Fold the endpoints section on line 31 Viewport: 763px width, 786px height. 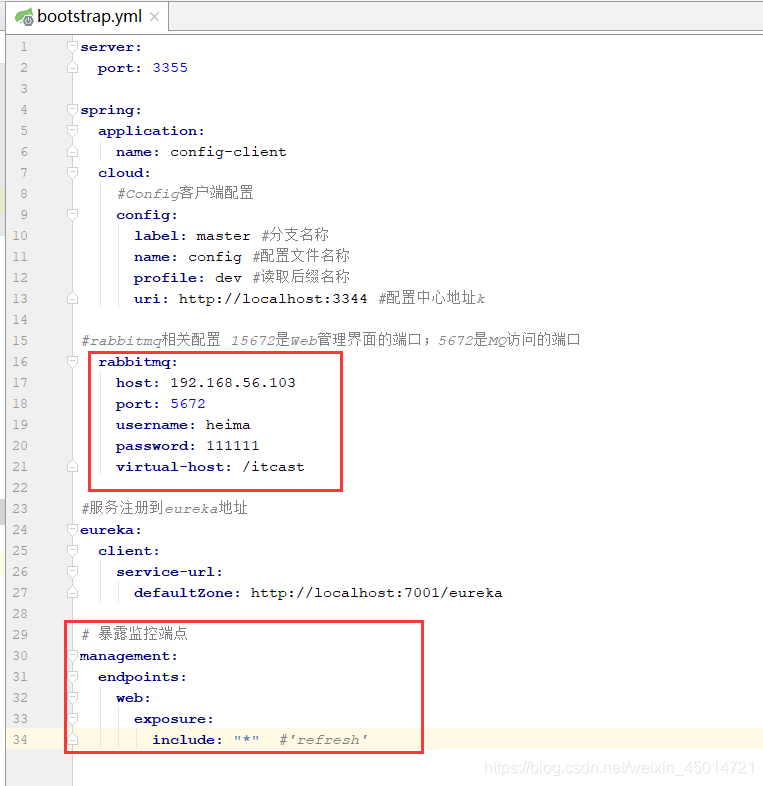72,677
